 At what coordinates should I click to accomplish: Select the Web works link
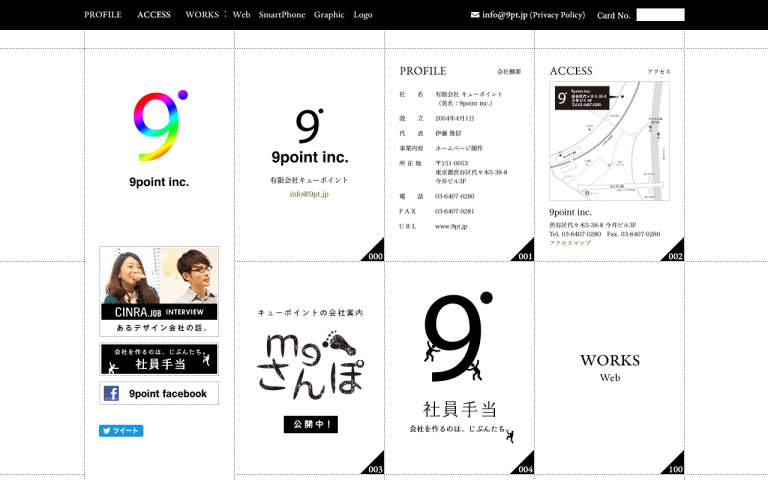(241, 15)
